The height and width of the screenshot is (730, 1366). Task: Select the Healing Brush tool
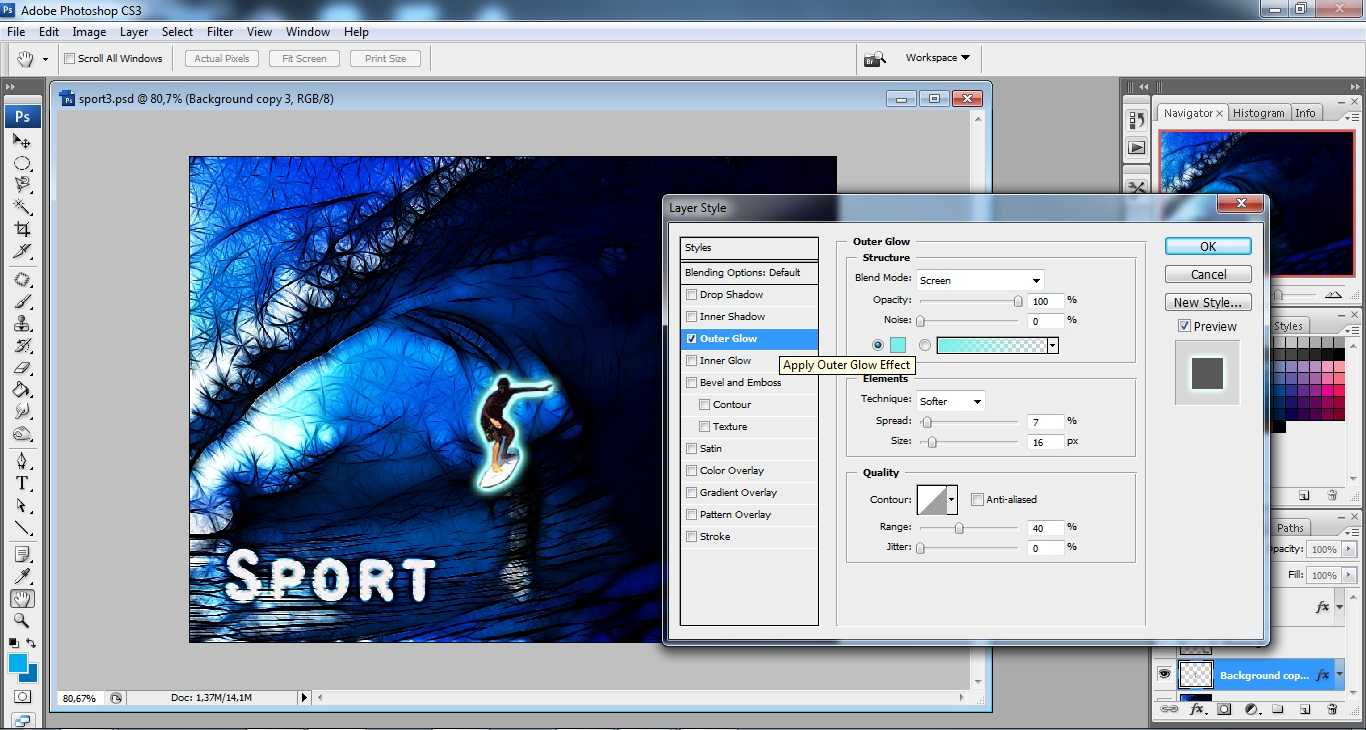coord(22,280)
